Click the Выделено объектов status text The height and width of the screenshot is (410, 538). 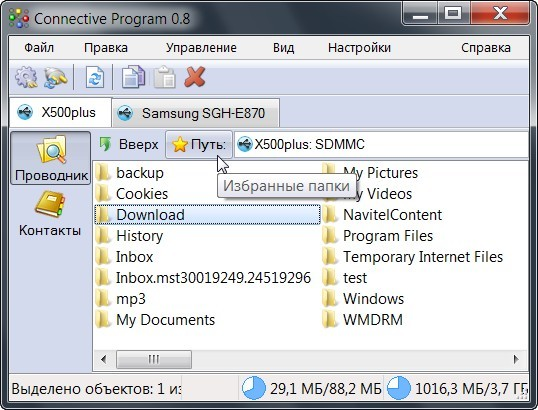pos(96,389)
